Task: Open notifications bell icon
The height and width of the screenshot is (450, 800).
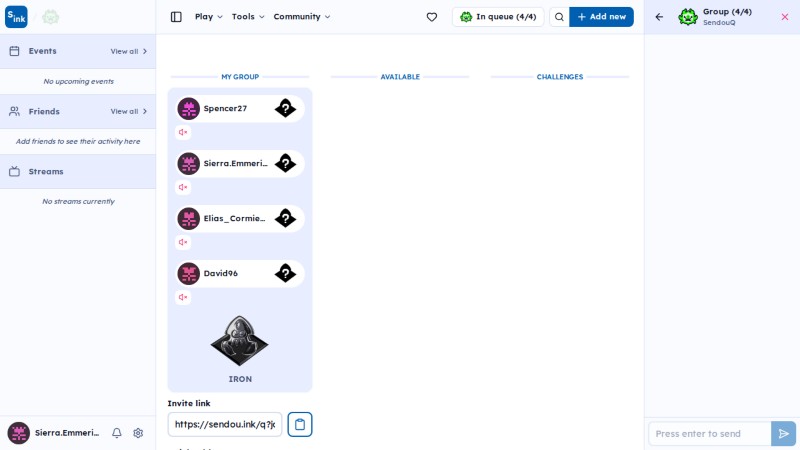Action: coord(117,433)
